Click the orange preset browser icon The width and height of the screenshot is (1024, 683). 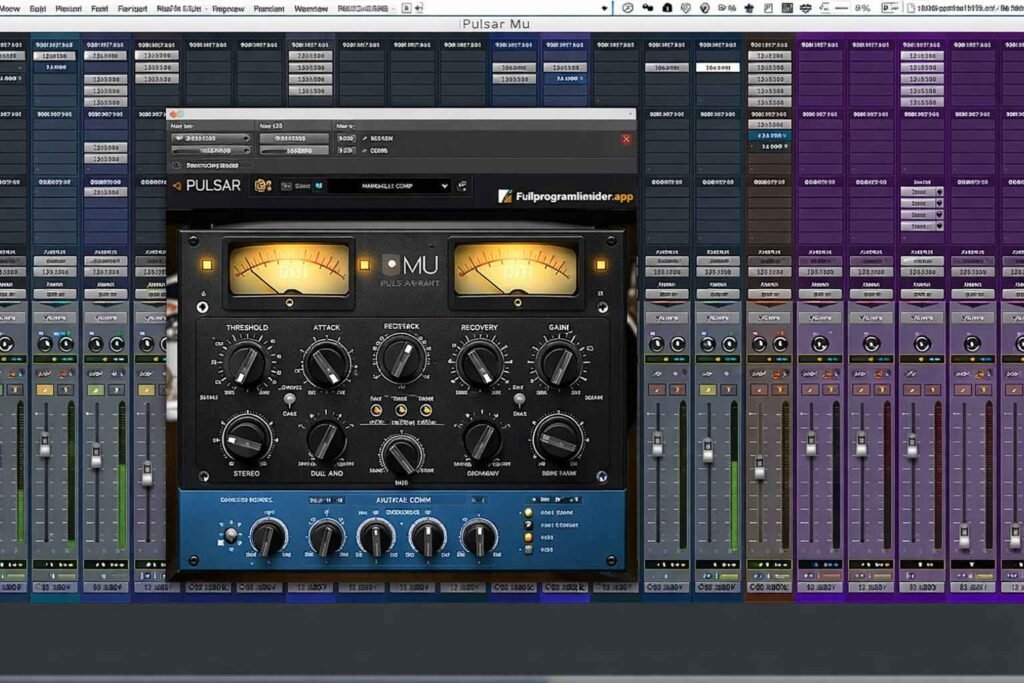tap(263, 186)
